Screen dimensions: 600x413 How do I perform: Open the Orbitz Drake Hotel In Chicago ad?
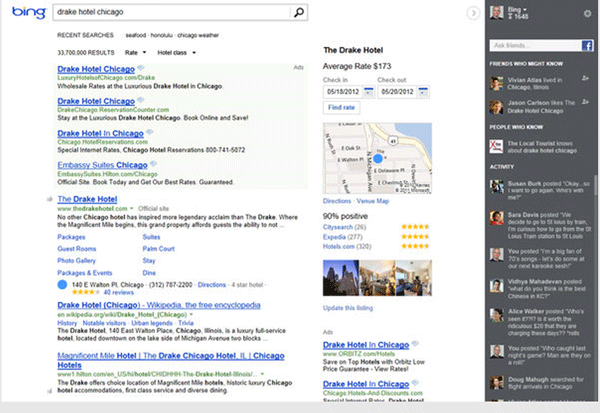tap(366, 345)
